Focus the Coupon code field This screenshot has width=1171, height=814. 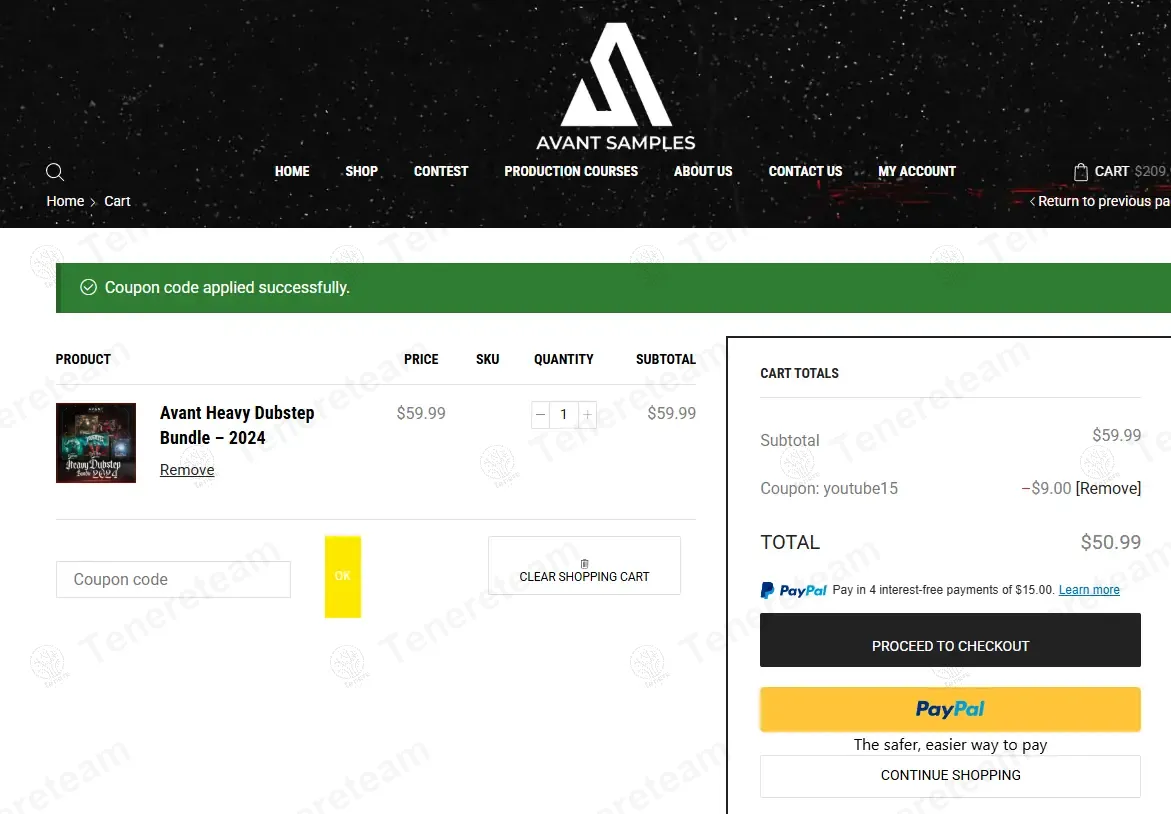click(173, 580)
